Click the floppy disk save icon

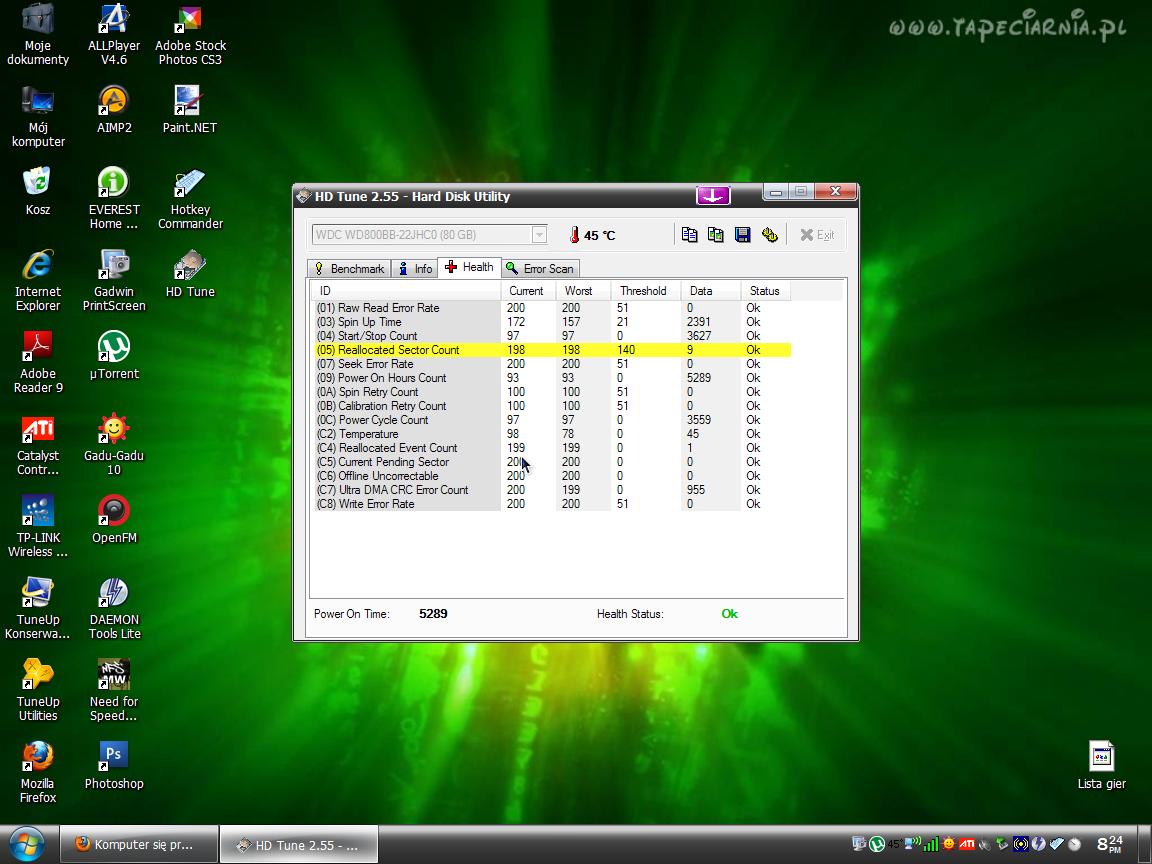pos(743,235)
